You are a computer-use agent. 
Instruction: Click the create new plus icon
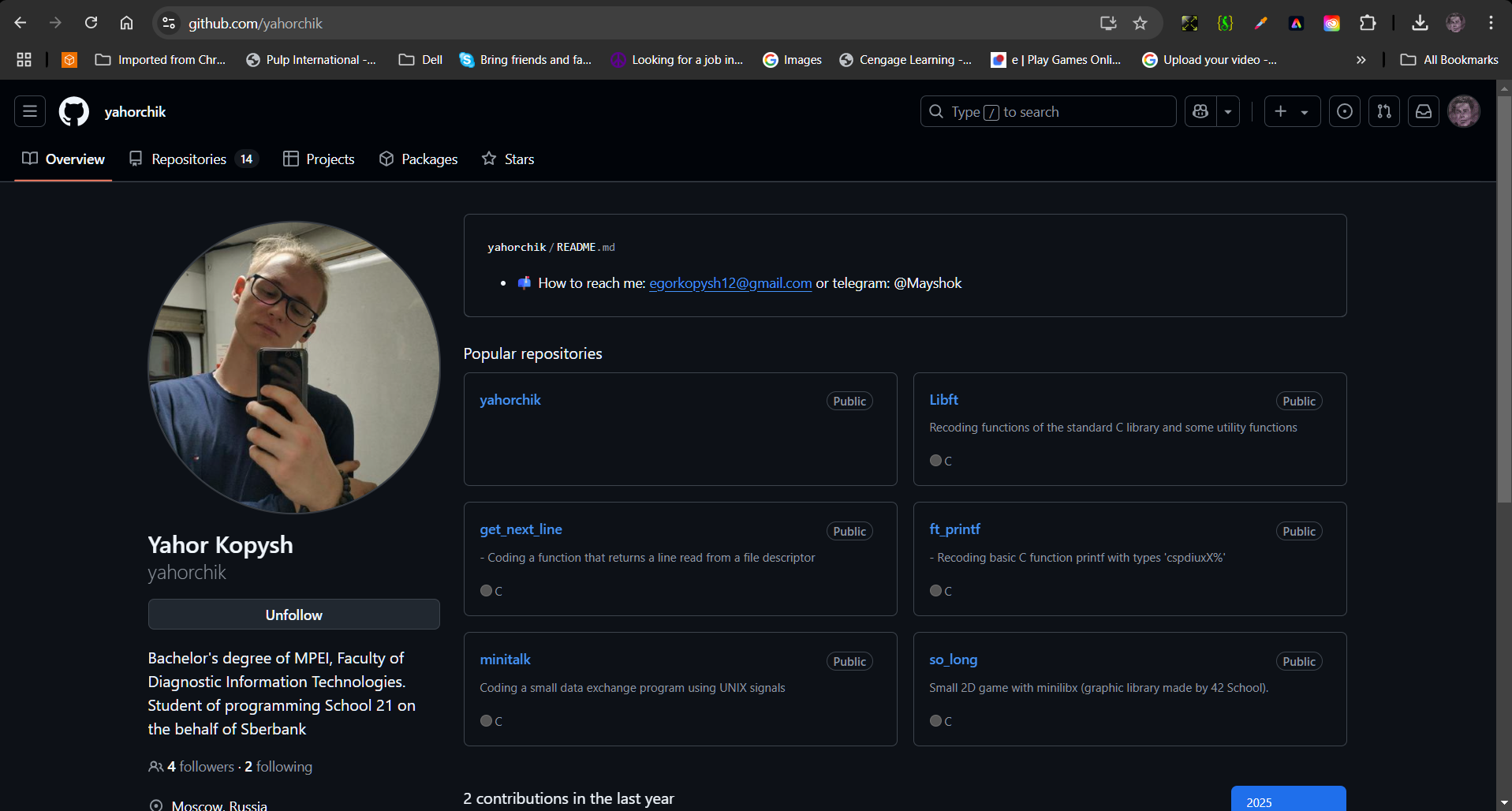[1281, 111]
